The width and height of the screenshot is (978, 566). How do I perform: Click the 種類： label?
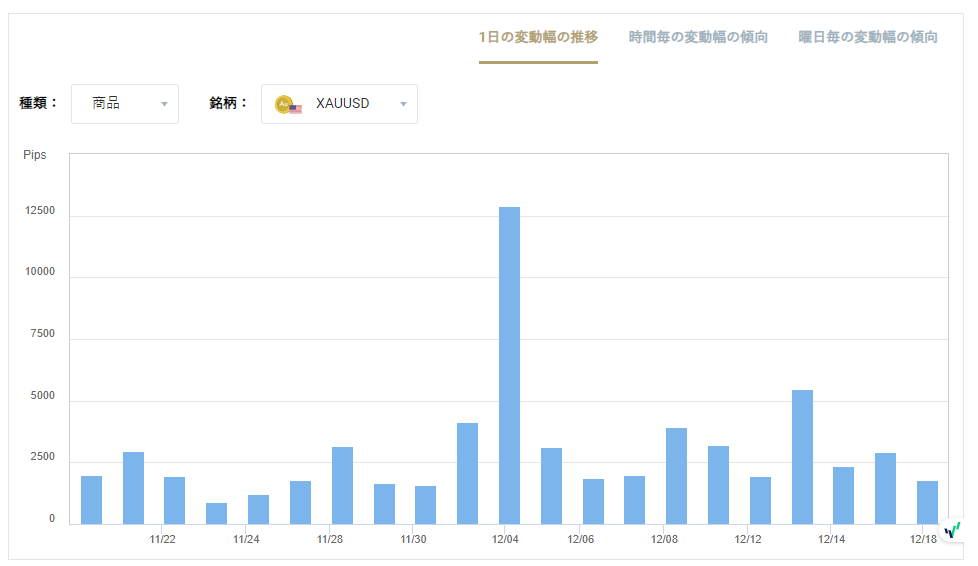click(39, 103)
